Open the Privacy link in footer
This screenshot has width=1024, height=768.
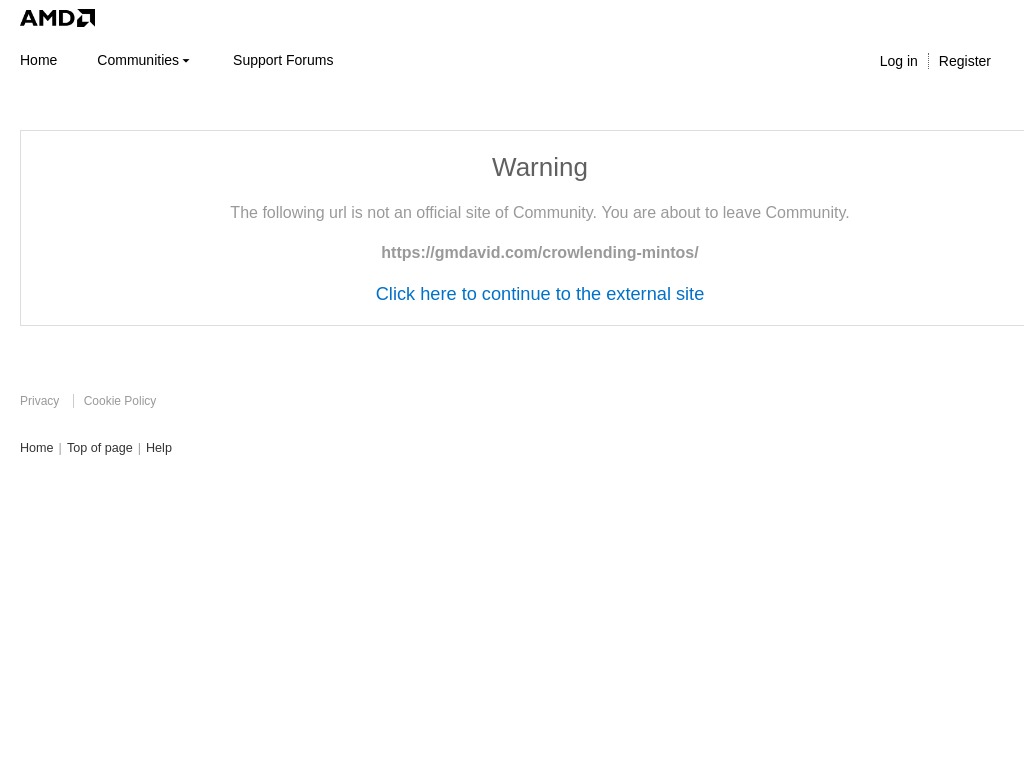[x=39, y=401]
